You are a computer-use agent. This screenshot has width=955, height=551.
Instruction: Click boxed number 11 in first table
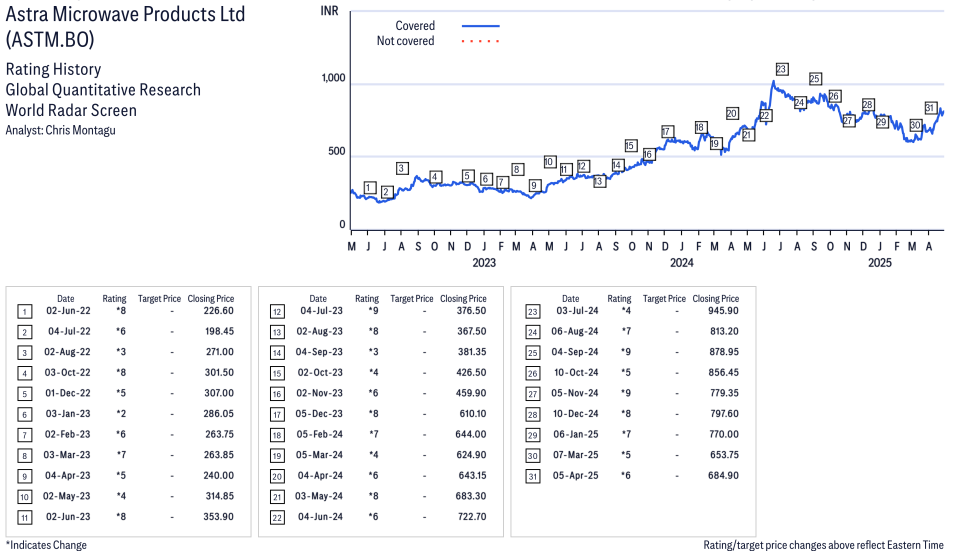(x=24, y=518)
